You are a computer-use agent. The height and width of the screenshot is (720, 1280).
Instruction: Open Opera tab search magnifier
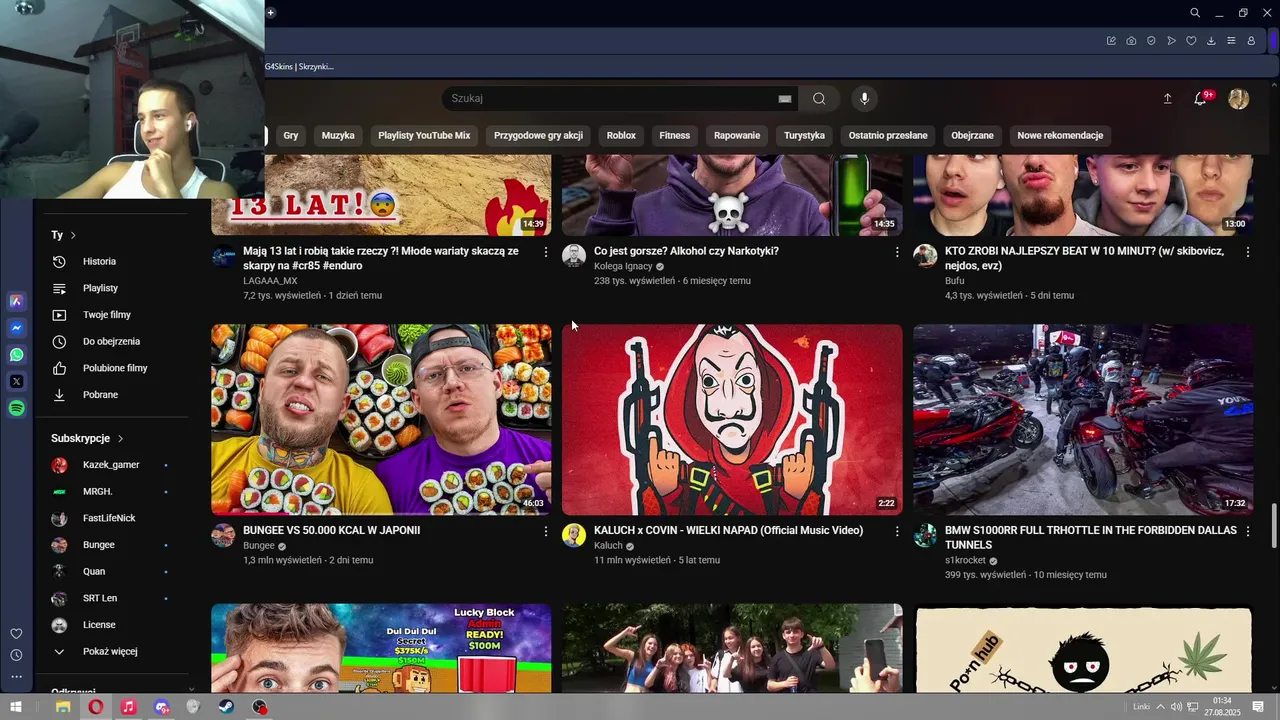pyautogui.click(x=1195, y=13)
